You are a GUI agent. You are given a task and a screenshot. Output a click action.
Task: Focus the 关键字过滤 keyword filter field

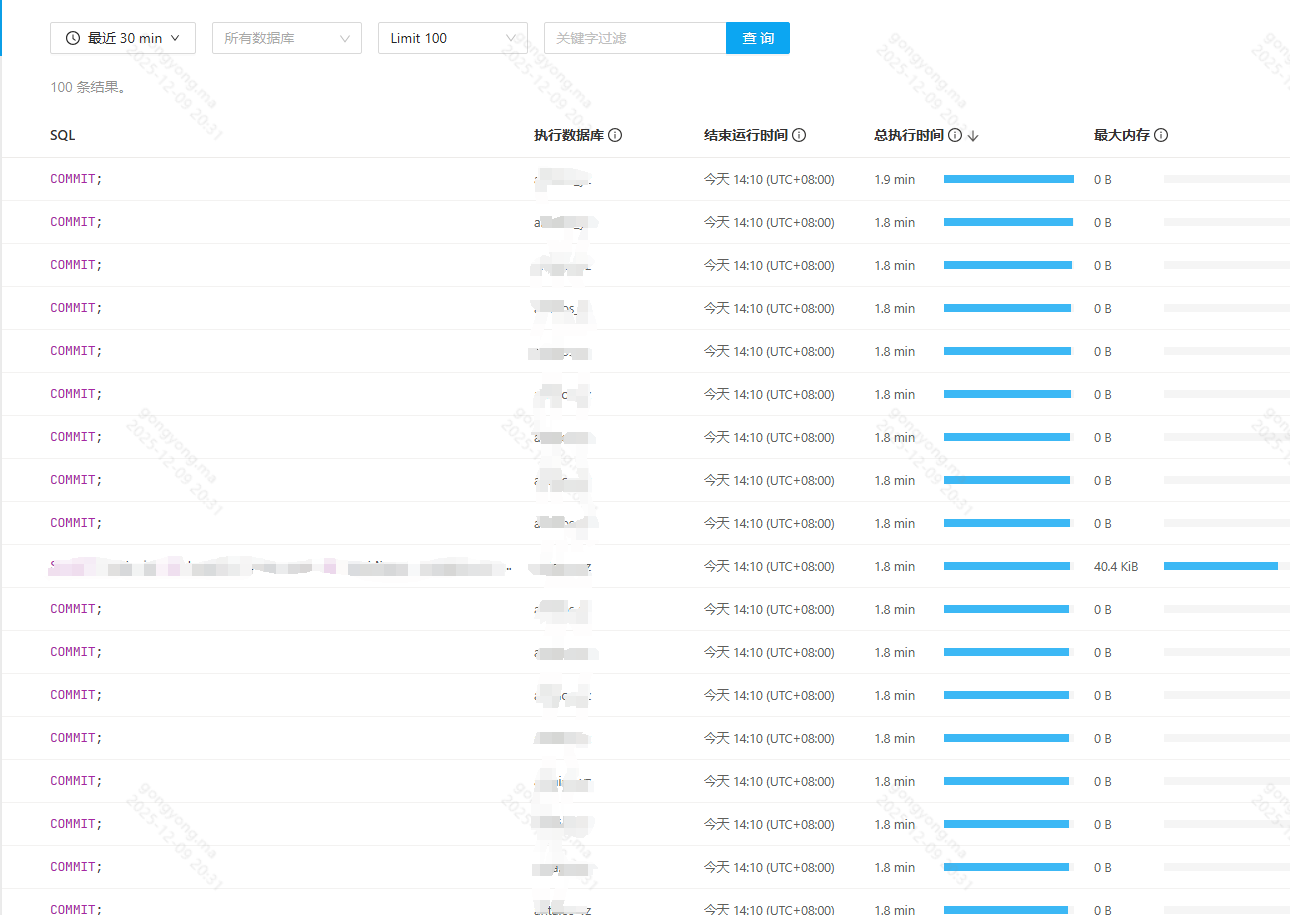point(634,38)
